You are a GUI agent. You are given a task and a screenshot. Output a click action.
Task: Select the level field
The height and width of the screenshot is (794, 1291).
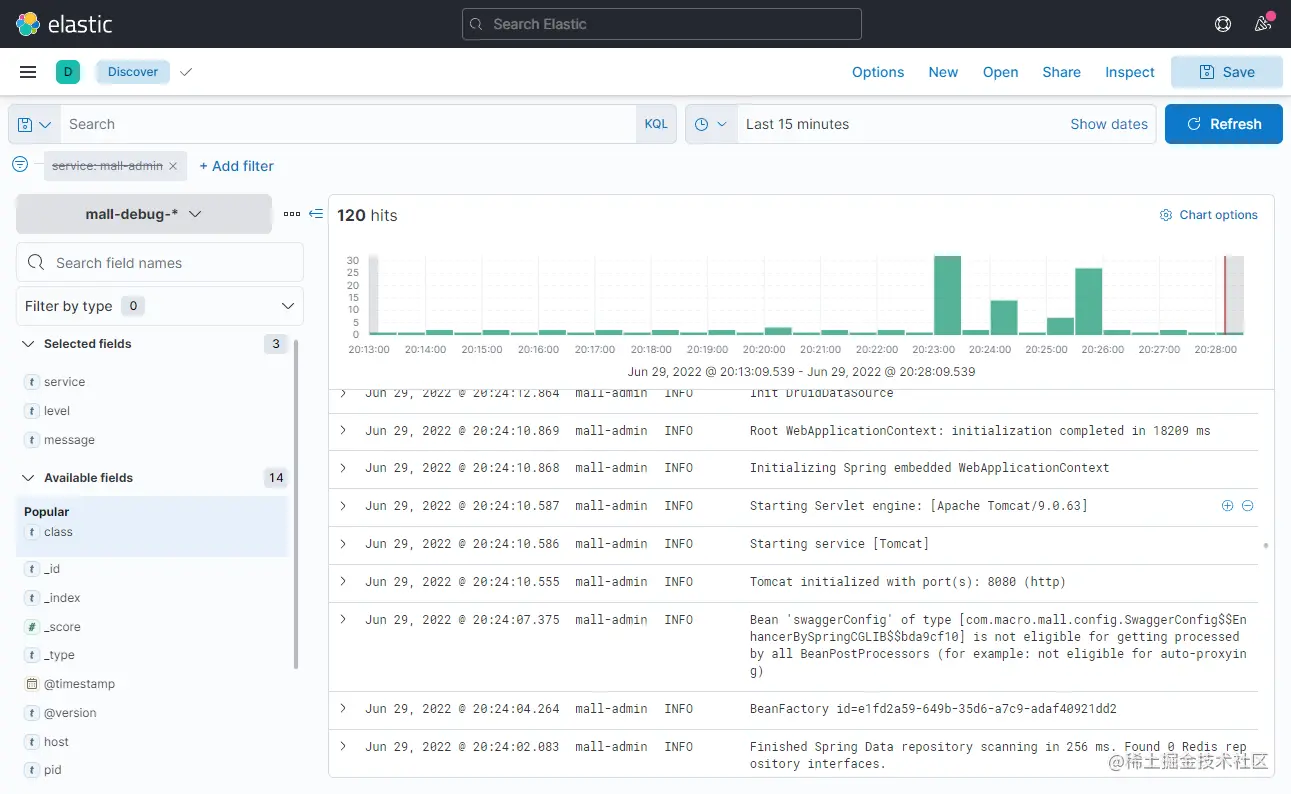[57, 411]
